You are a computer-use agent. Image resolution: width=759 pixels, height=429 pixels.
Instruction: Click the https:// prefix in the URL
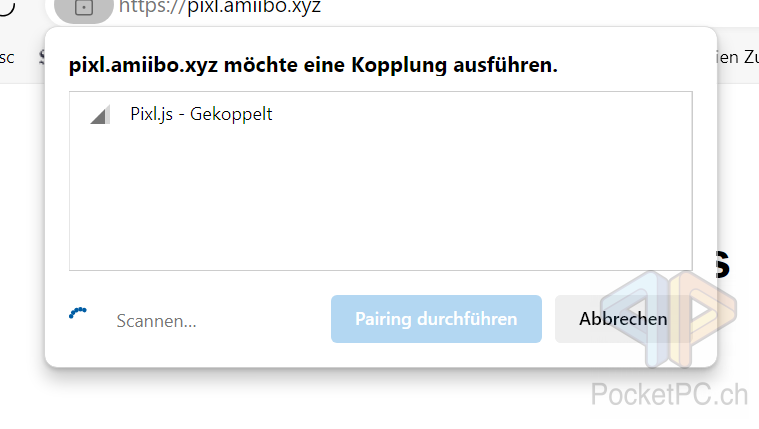[152, 7]
